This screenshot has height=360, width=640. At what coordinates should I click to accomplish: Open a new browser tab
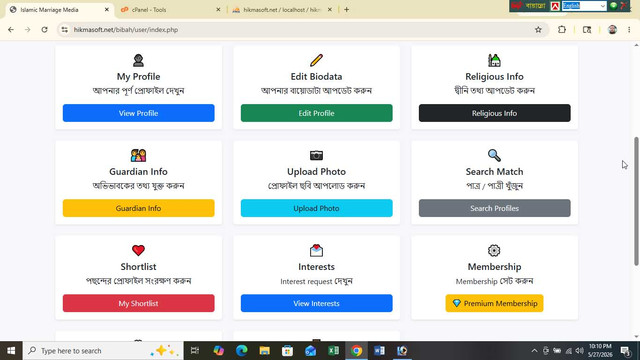347,9
